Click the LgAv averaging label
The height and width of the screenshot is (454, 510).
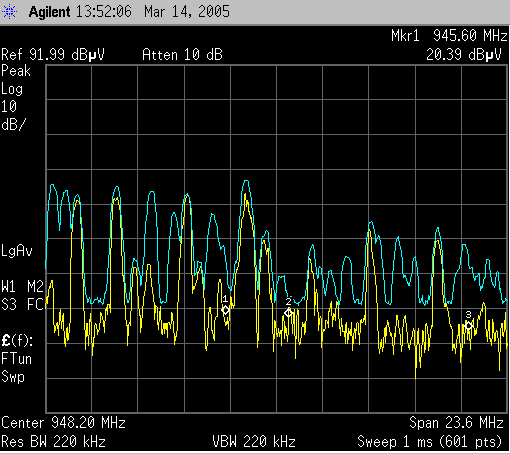(17, 251)
